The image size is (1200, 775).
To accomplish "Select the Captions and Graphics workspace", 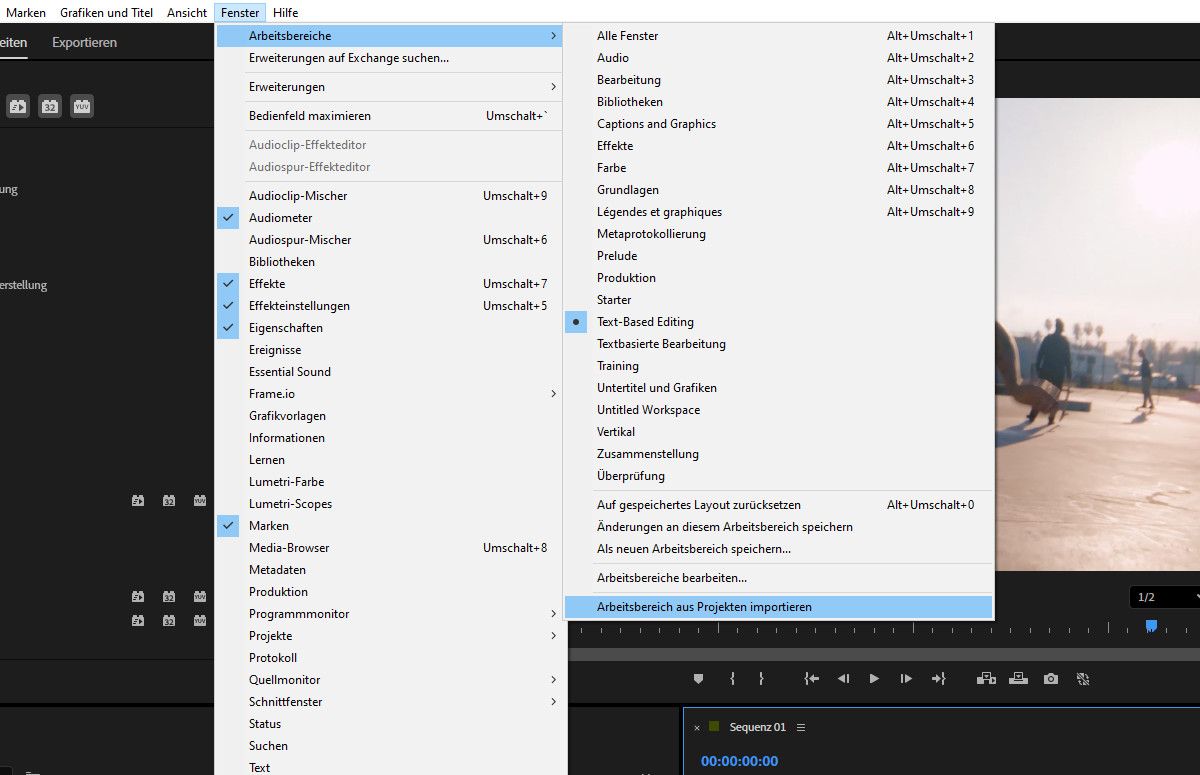I will 778,124.
